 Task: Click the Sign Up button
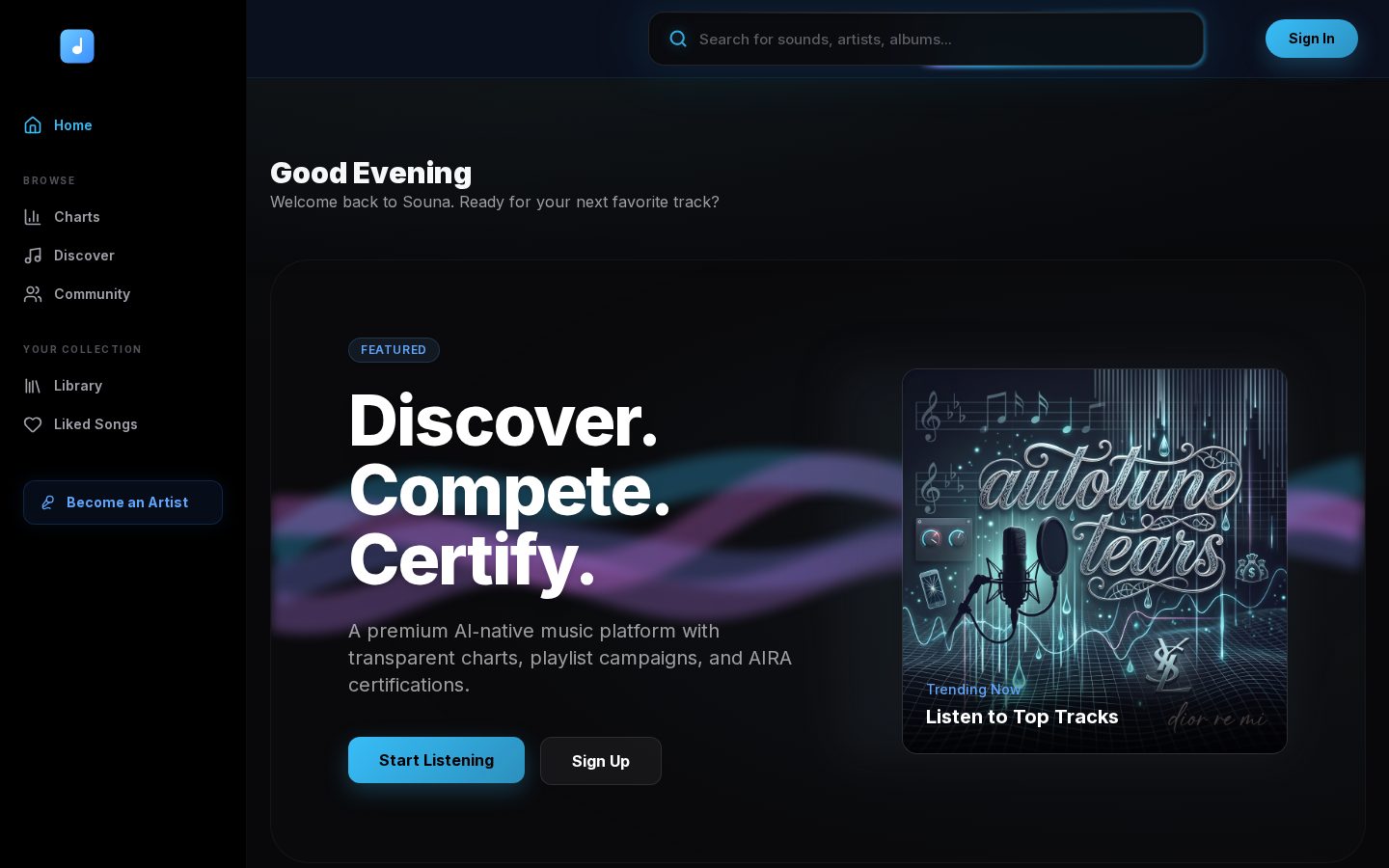(600, 761)
